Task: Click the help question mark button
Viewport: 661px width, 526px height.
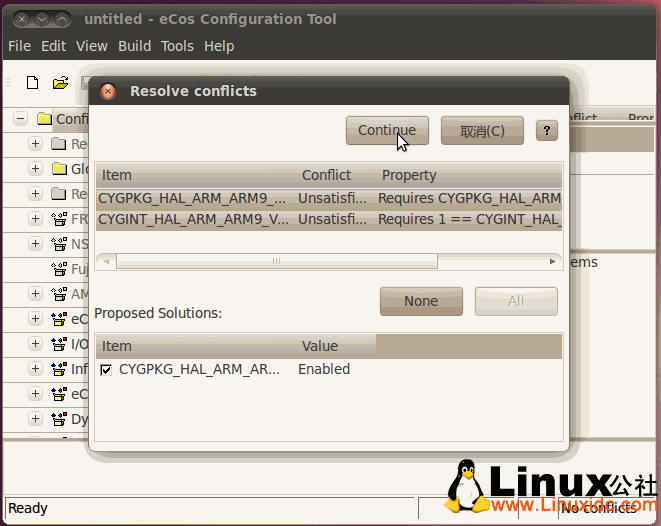Action: 546,130
